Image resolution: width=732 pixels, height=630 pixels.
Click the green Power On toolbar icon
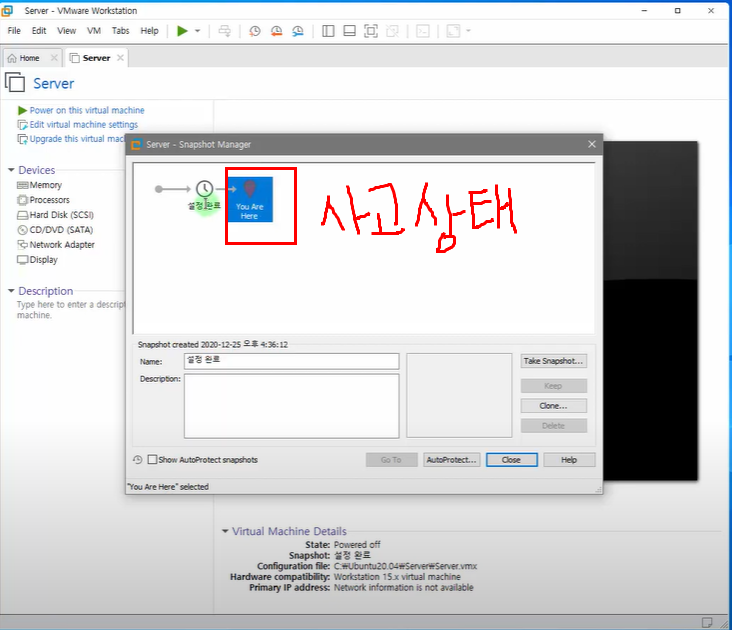coord(182,31)
